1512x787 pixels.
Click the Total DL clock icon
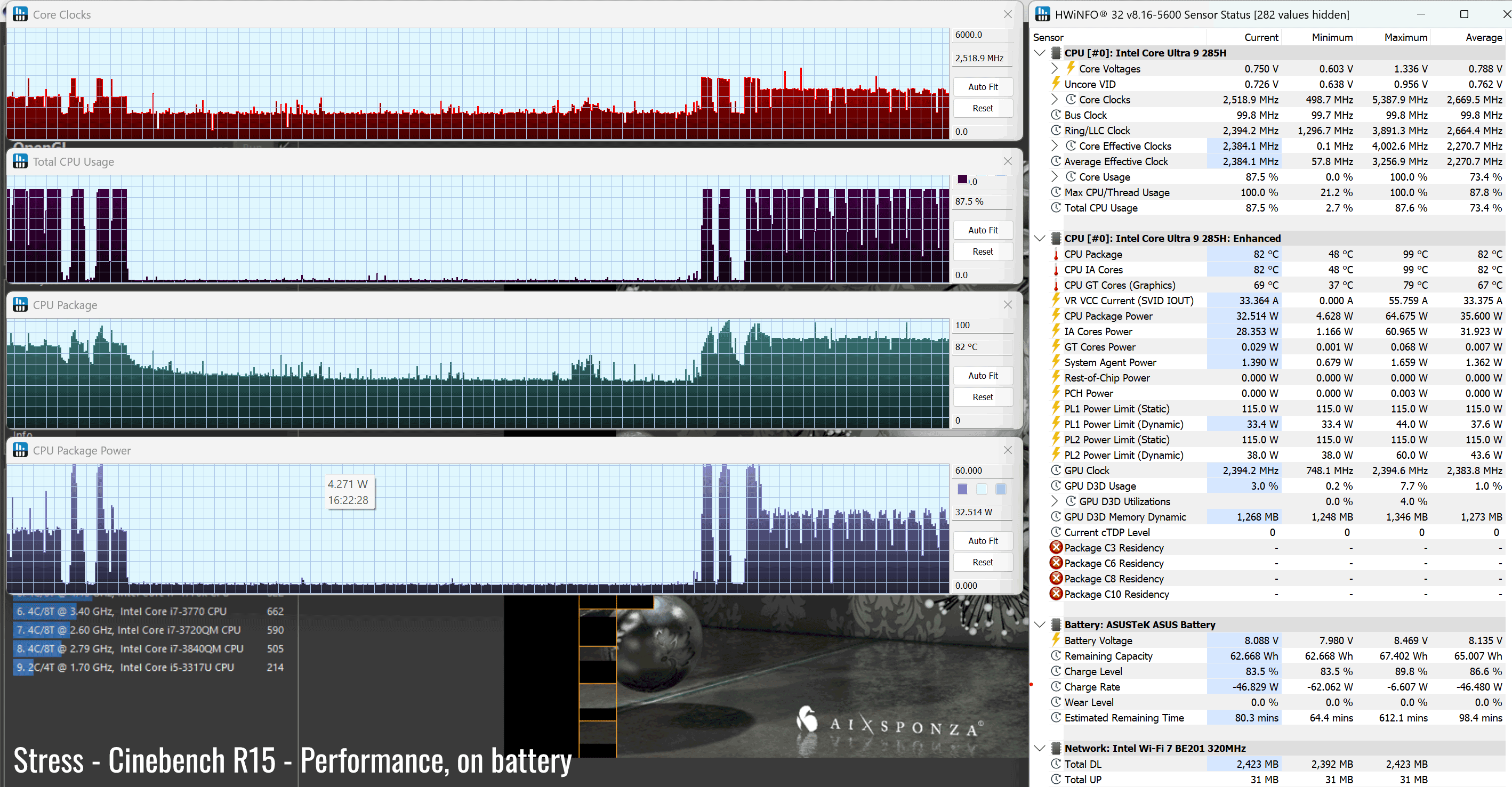tap(1056, 764)
